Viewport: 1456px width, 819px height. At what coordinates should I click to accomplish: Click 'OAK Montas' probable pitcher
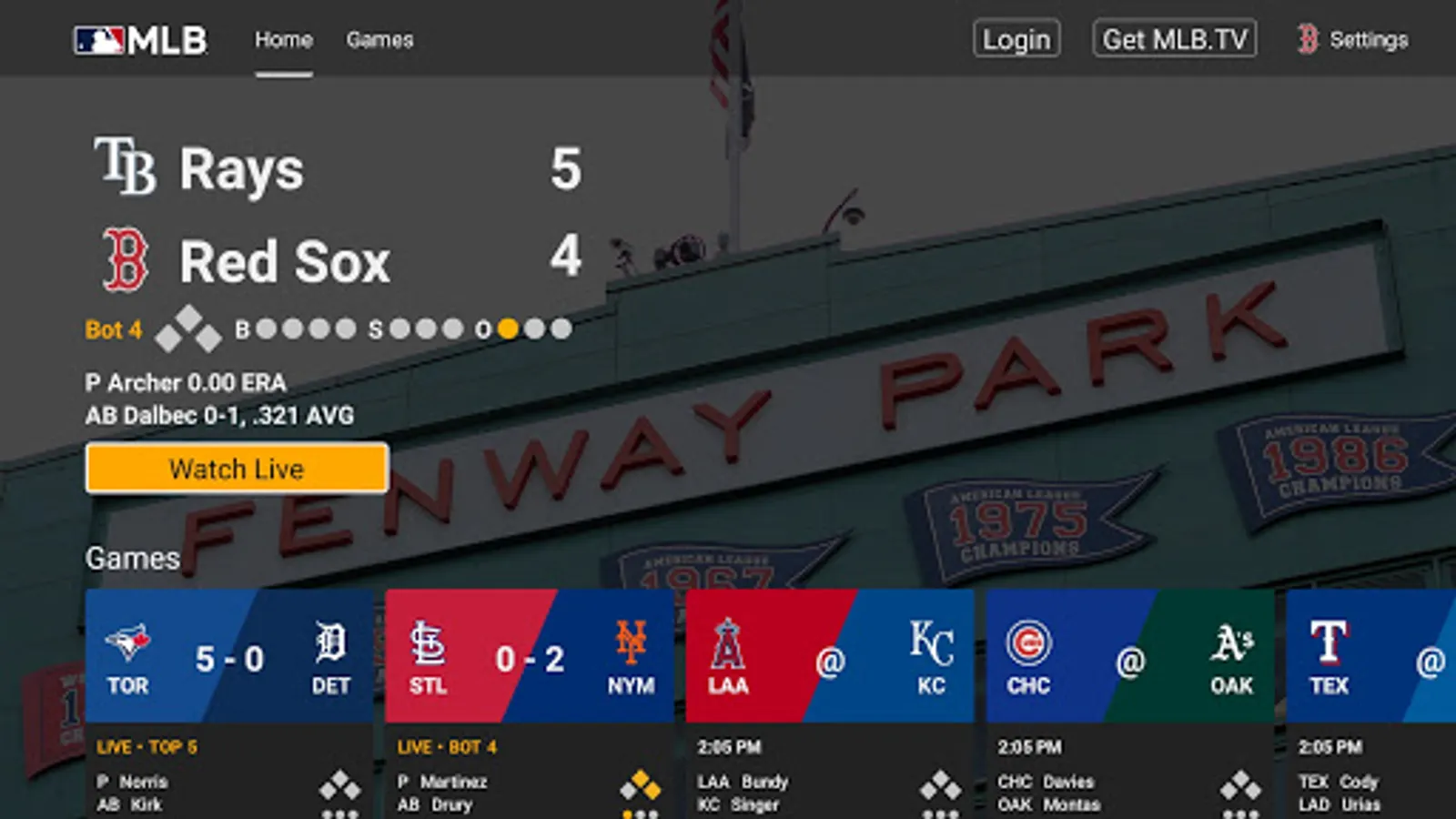click(x=1049, y=804)
